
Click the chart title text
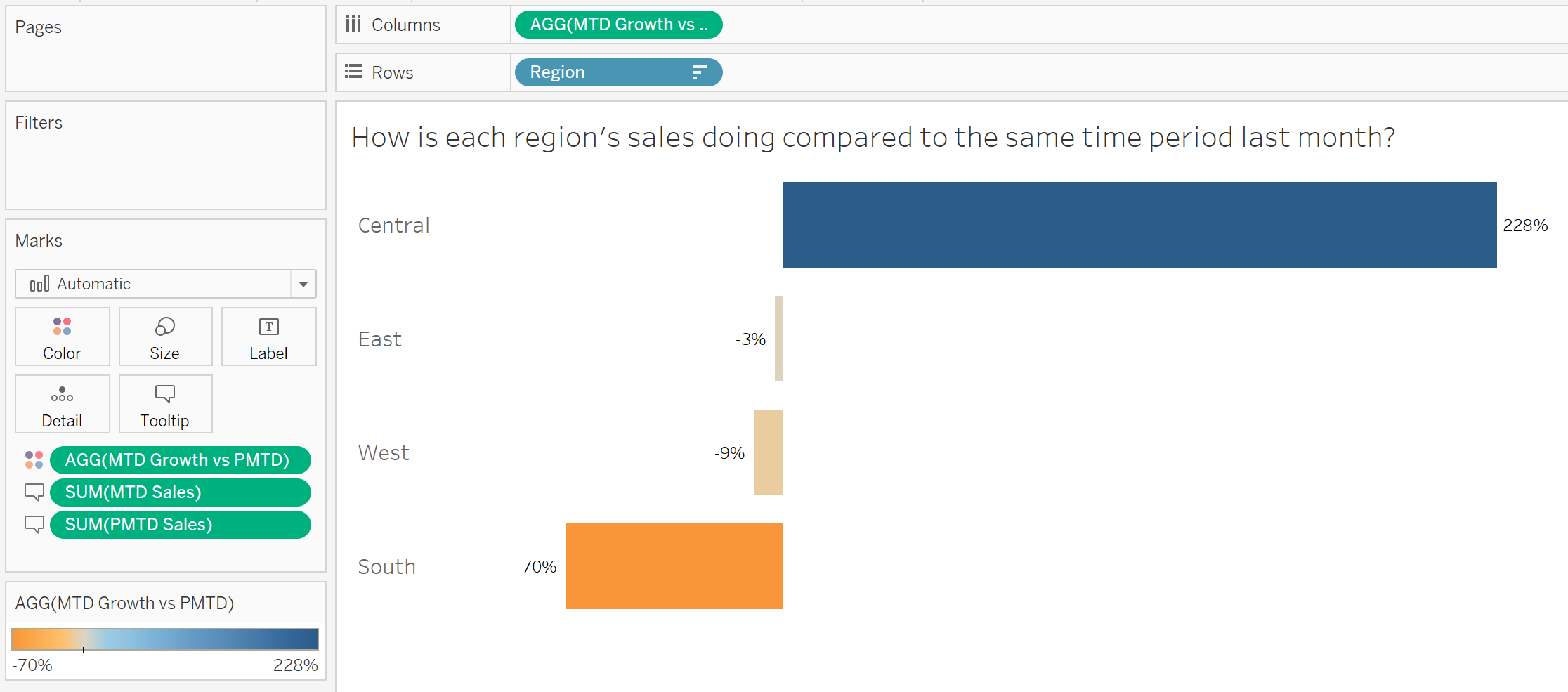pyautogui.click(x=873, y=138)
